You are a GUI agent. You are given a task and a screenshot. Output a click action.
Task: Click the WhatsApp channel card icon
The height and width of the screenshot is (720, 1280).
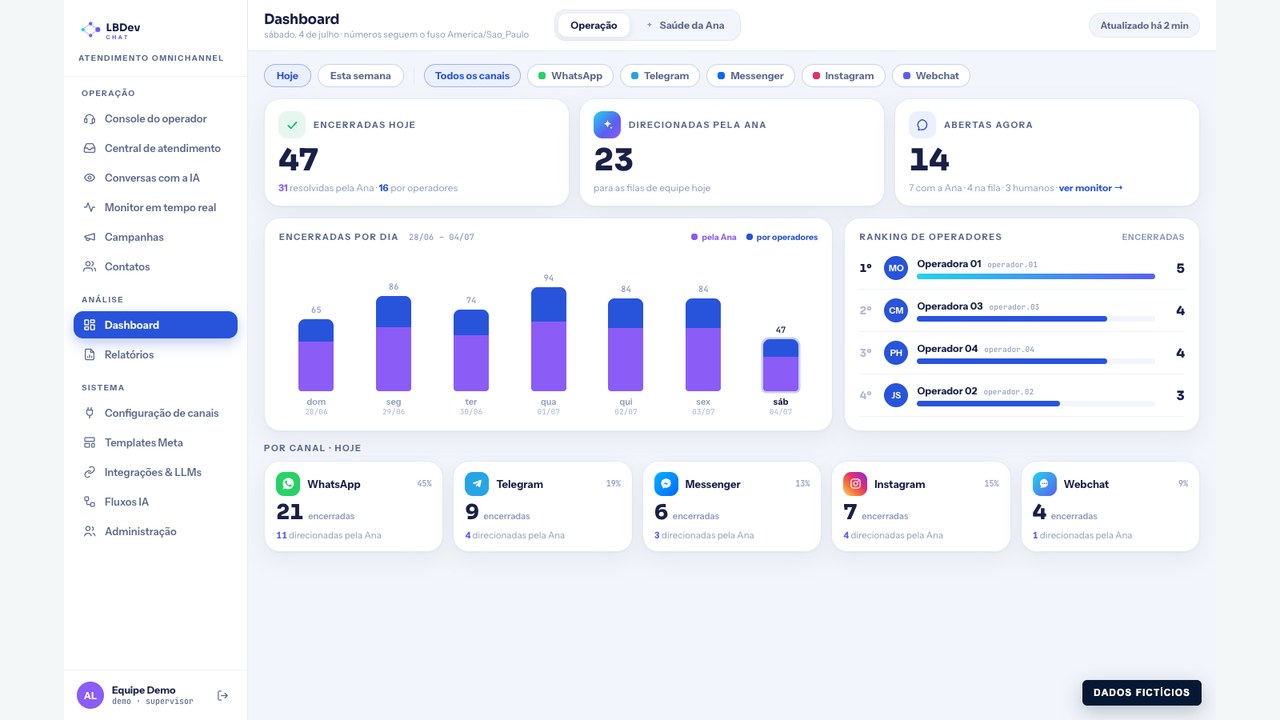click(x=288, y=484)
